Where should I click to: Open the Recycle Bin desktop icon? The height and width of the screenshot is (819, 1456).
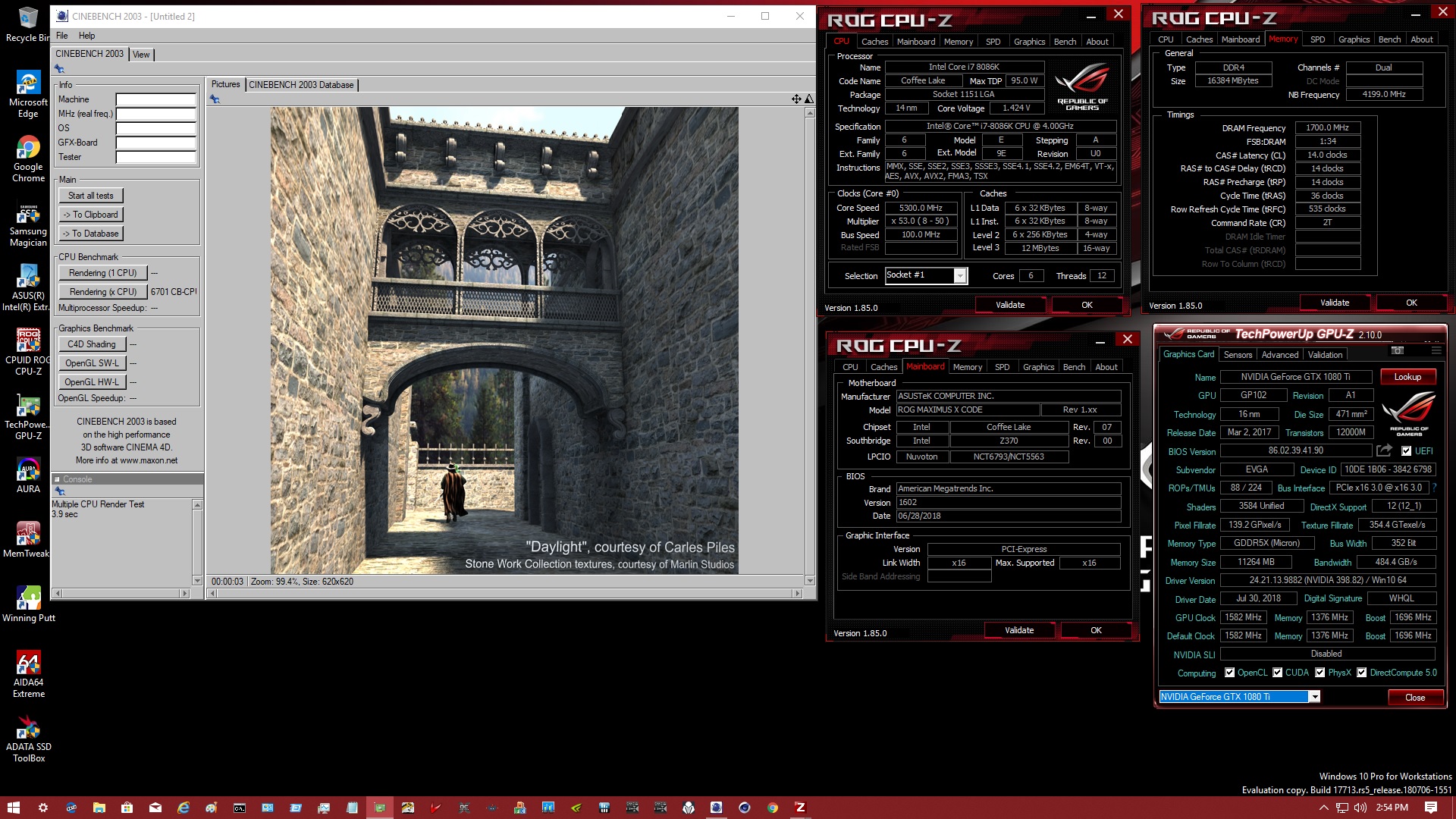(x=27, y=24)
